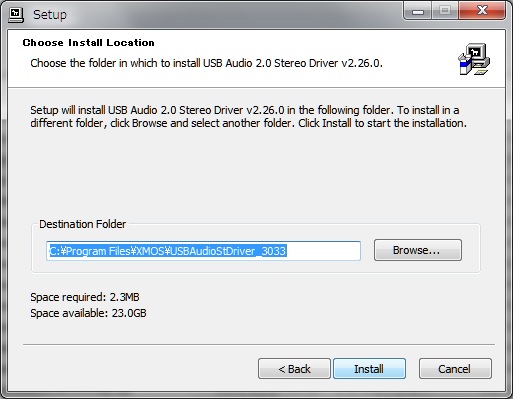Click the Choose Install Location heading
523x408 pixels.
(88, 43)
